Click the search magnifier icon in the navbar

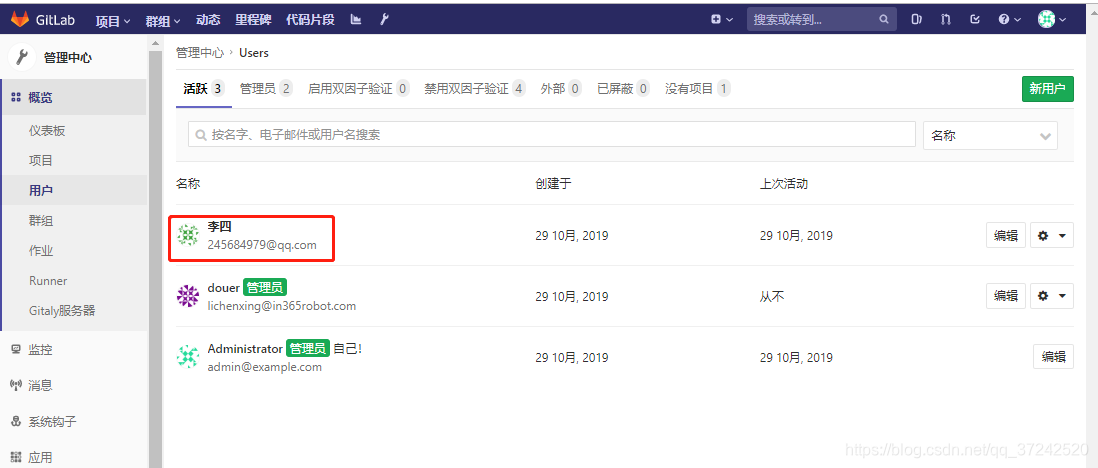(884, 20)
